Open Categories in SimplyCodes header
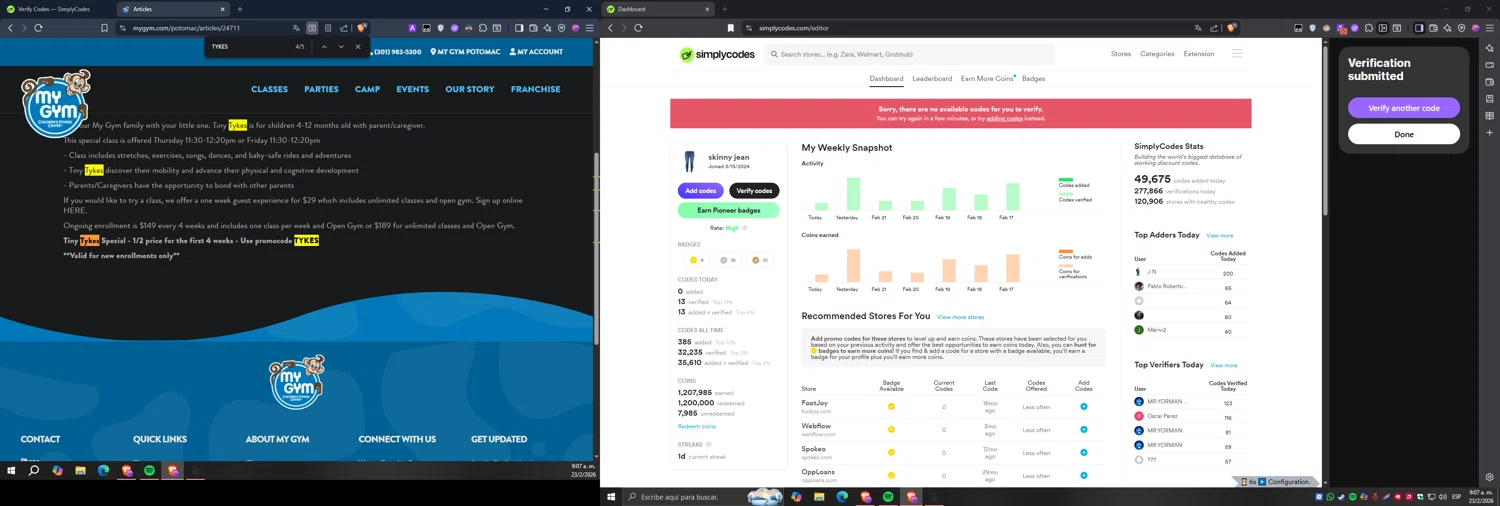This screenshot has width=1500, height=506. coord(1157,54)
